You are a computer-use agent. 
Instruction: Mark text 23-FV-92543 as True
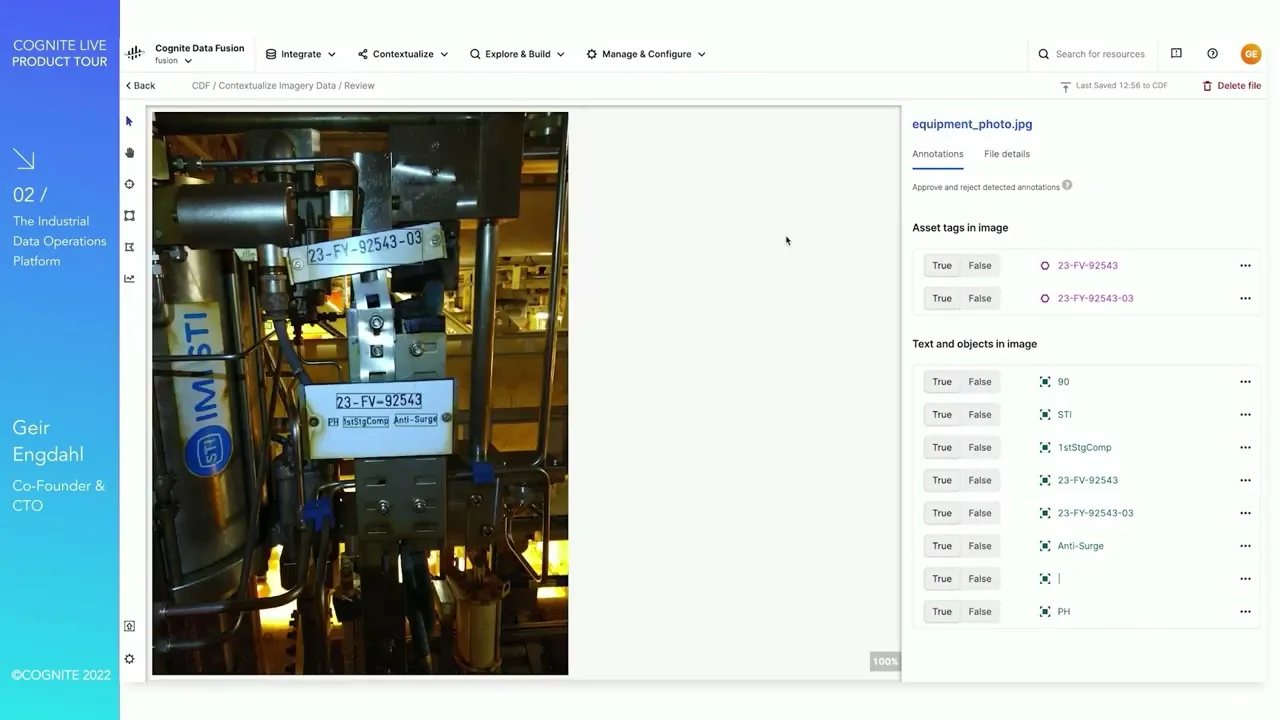tap(942, 480)
